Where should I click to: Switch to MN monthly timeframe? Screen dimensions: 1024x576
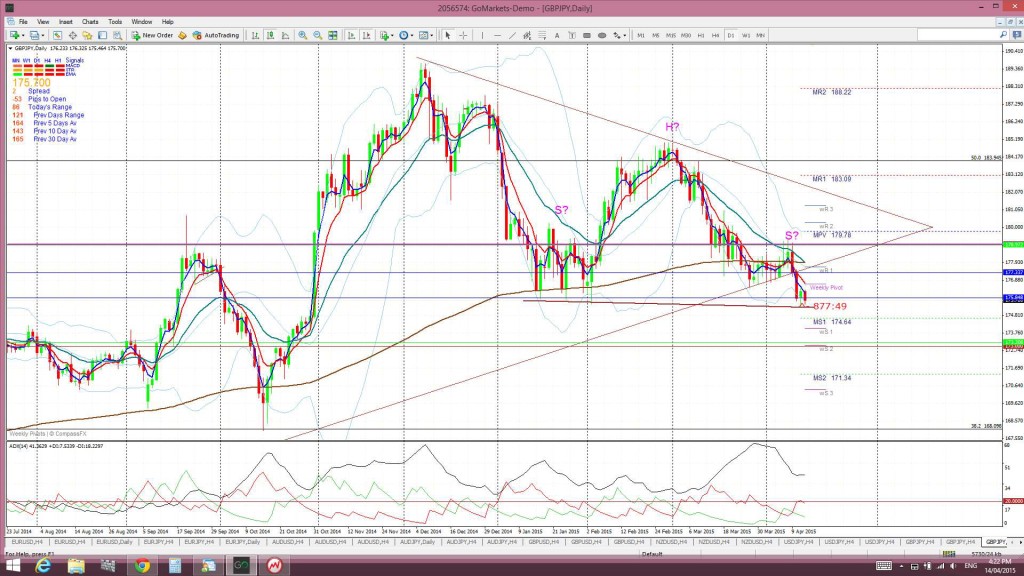pos(761,35)
